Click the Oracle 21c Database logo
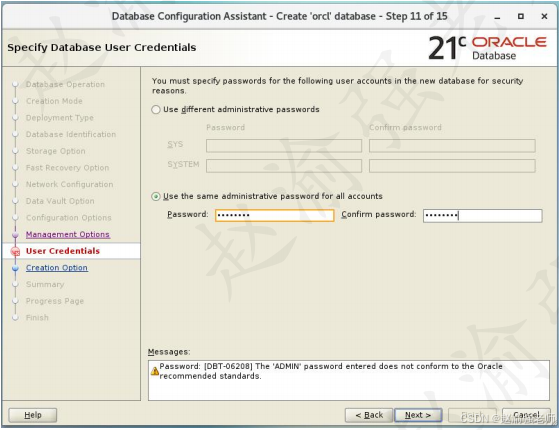The width and height of the screenshot is (559, 430). coord(487,48)
